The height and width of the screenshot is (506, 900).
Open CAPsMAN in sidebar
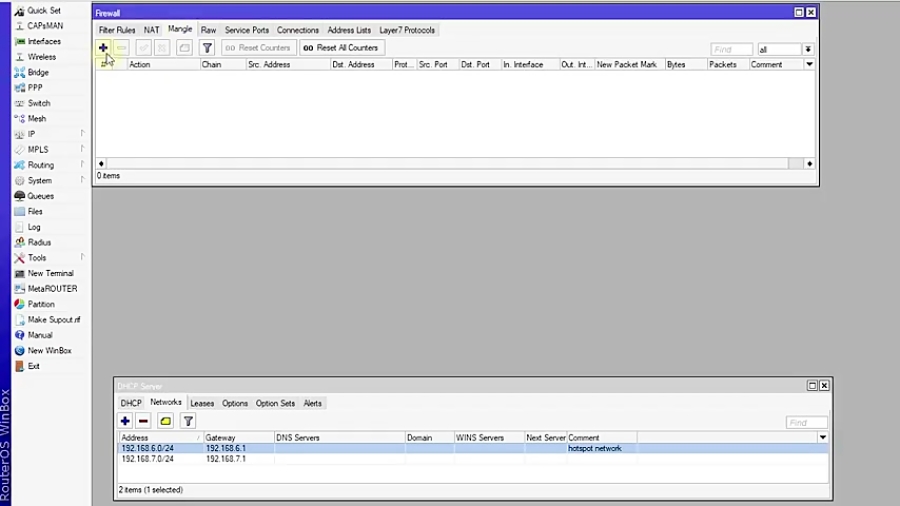[x=45, y=26]
